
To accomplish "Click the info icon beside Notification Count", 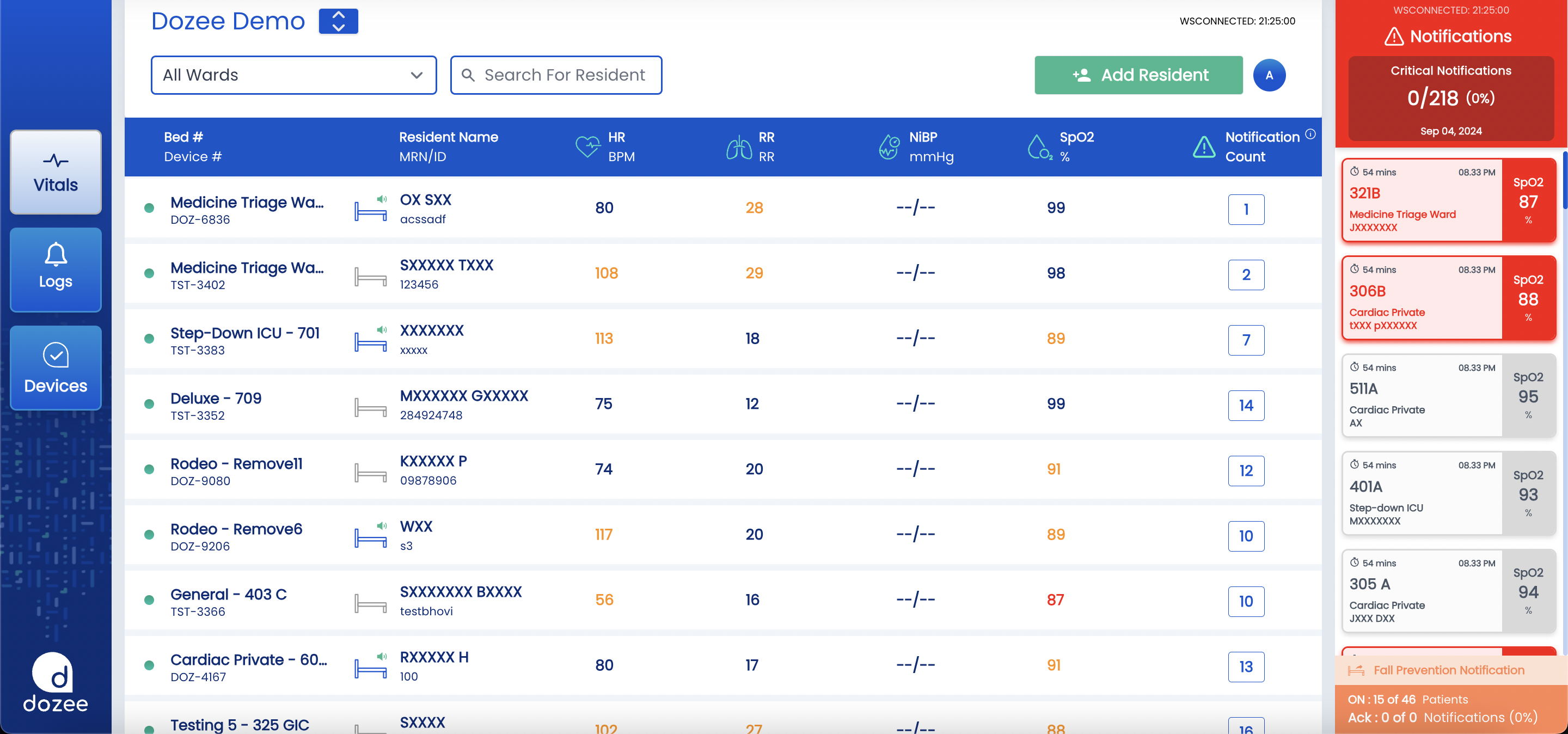I will point(1310,134).
